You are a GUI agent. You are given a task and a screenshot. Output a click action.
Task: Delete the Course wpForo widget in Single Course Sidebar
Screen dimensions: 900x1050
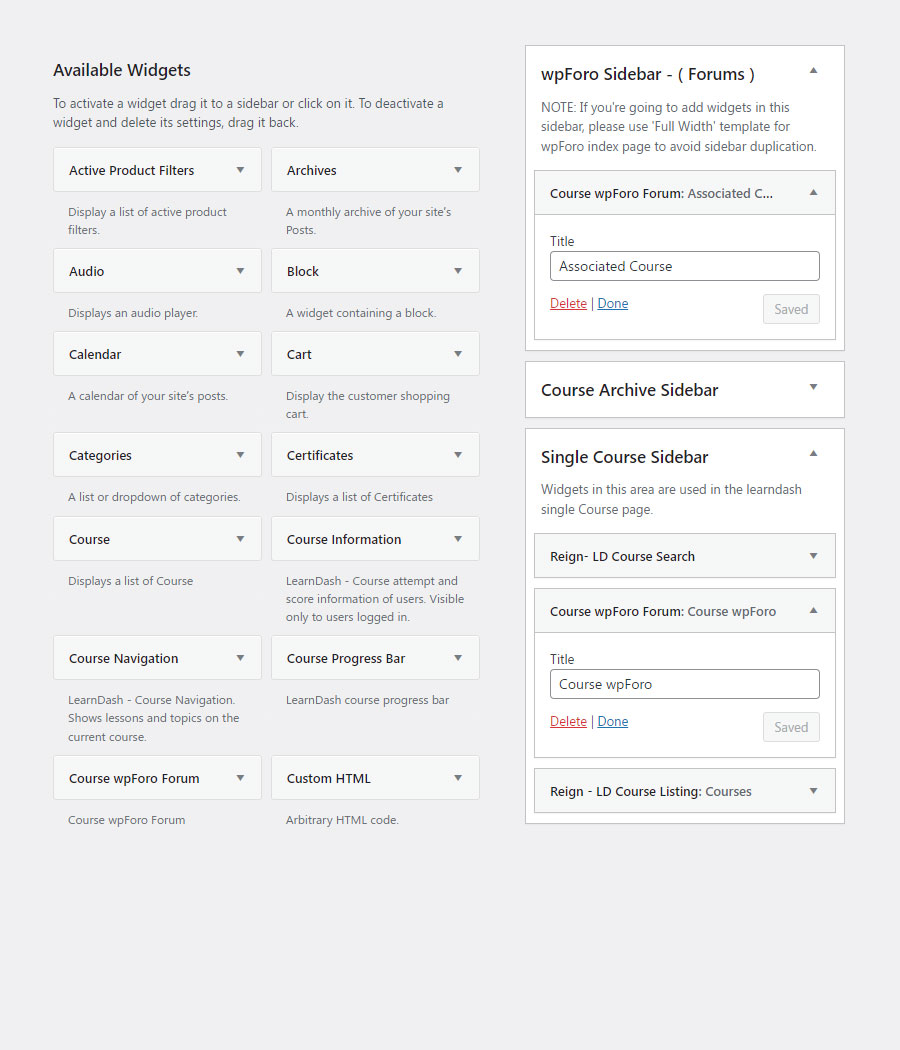(x=568, y=721)
